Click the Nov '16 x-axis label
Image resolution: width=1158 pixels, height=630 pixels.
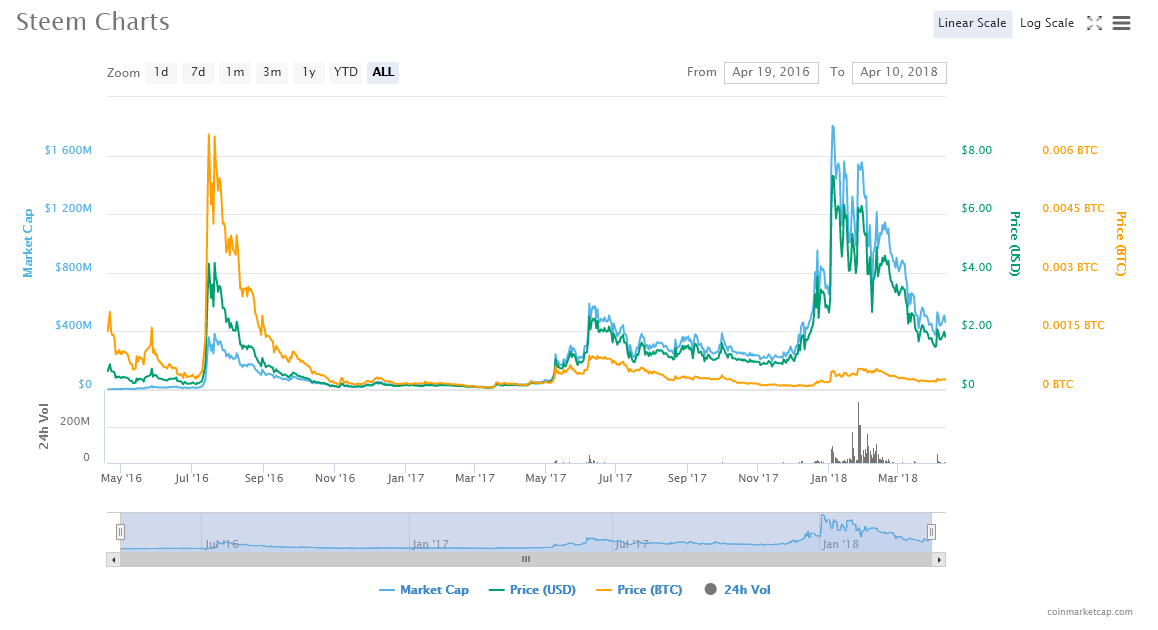(x=335, y=479)
